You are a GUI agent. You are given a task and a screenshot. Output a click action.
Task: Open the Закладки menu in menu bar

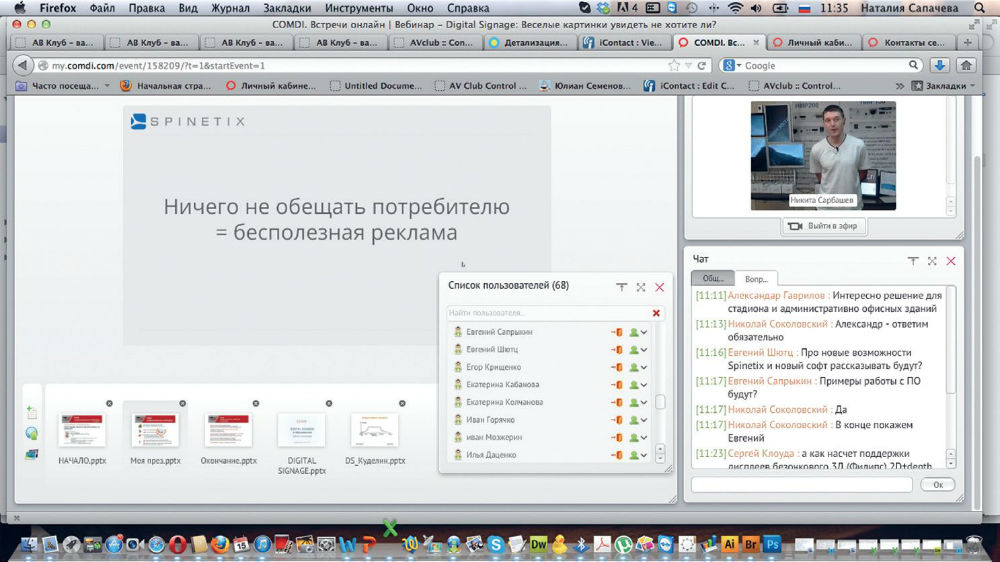(287, 8)
